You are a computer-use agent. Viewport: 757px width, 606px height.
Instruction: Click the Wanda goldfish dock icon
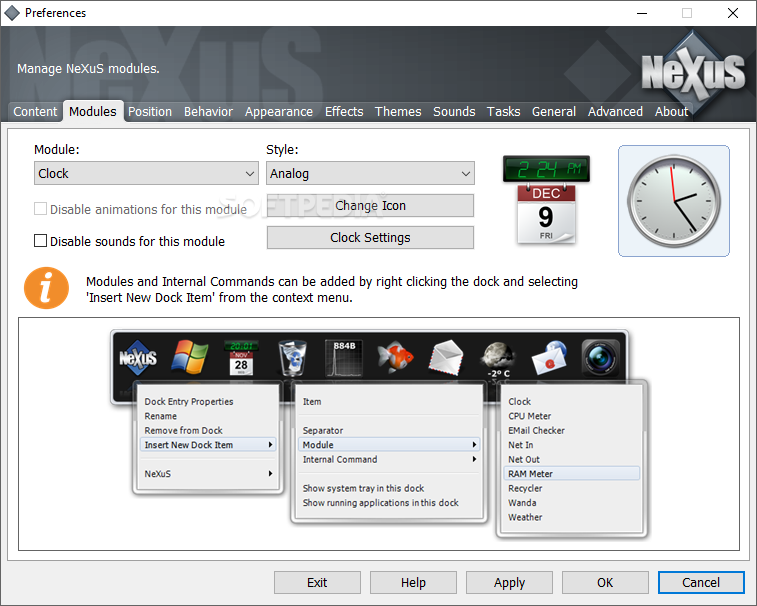click(x=396, y=358)
